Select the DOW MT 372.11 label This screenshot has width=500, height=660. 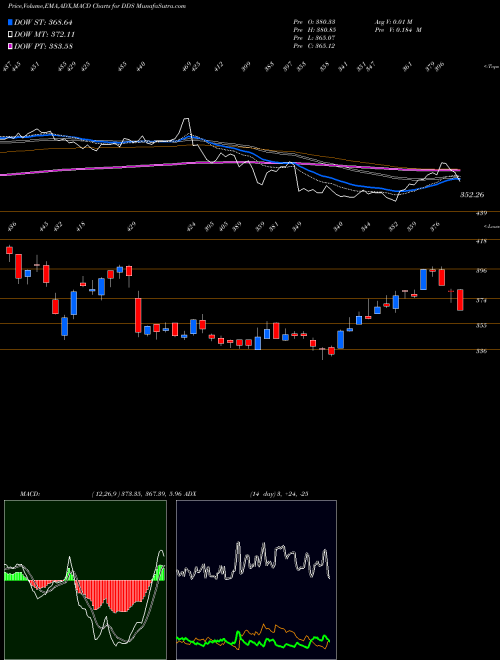pos(44,35)
